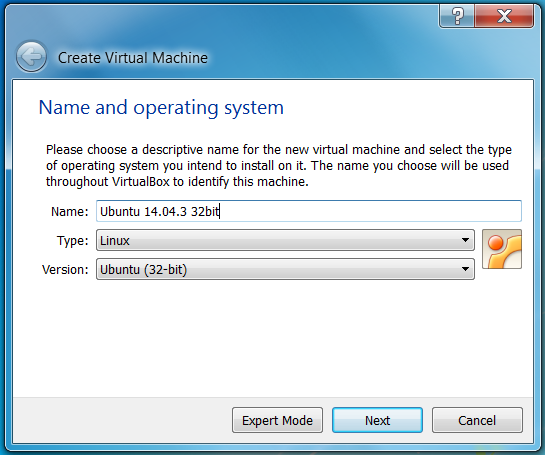Go back using the round arrow button
545x455 pixels.
click(x=31, y=56)
